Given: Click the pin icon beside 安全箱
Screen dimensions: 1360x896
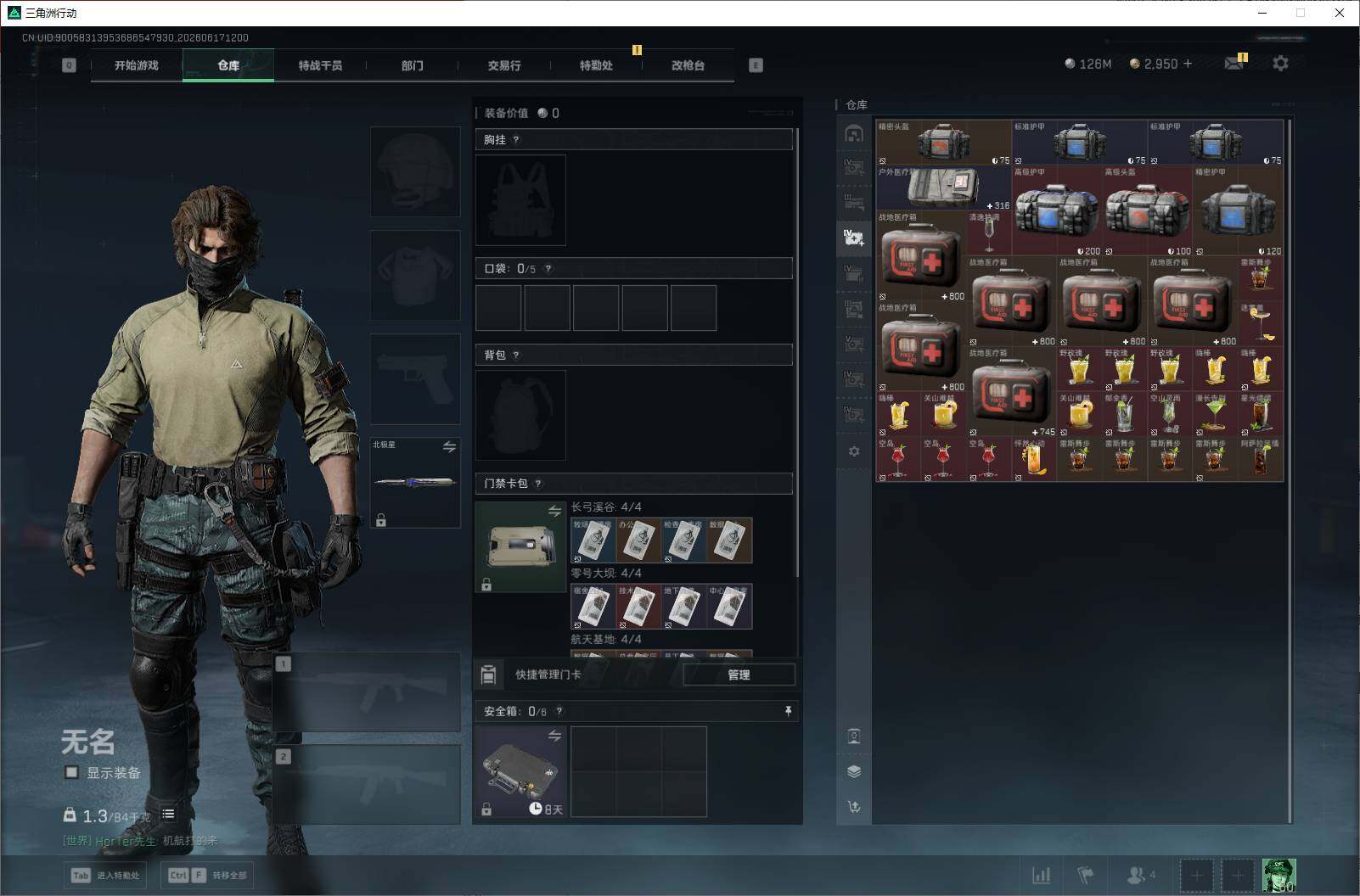Looking at the screenshot, I should [x=788, y=711].
